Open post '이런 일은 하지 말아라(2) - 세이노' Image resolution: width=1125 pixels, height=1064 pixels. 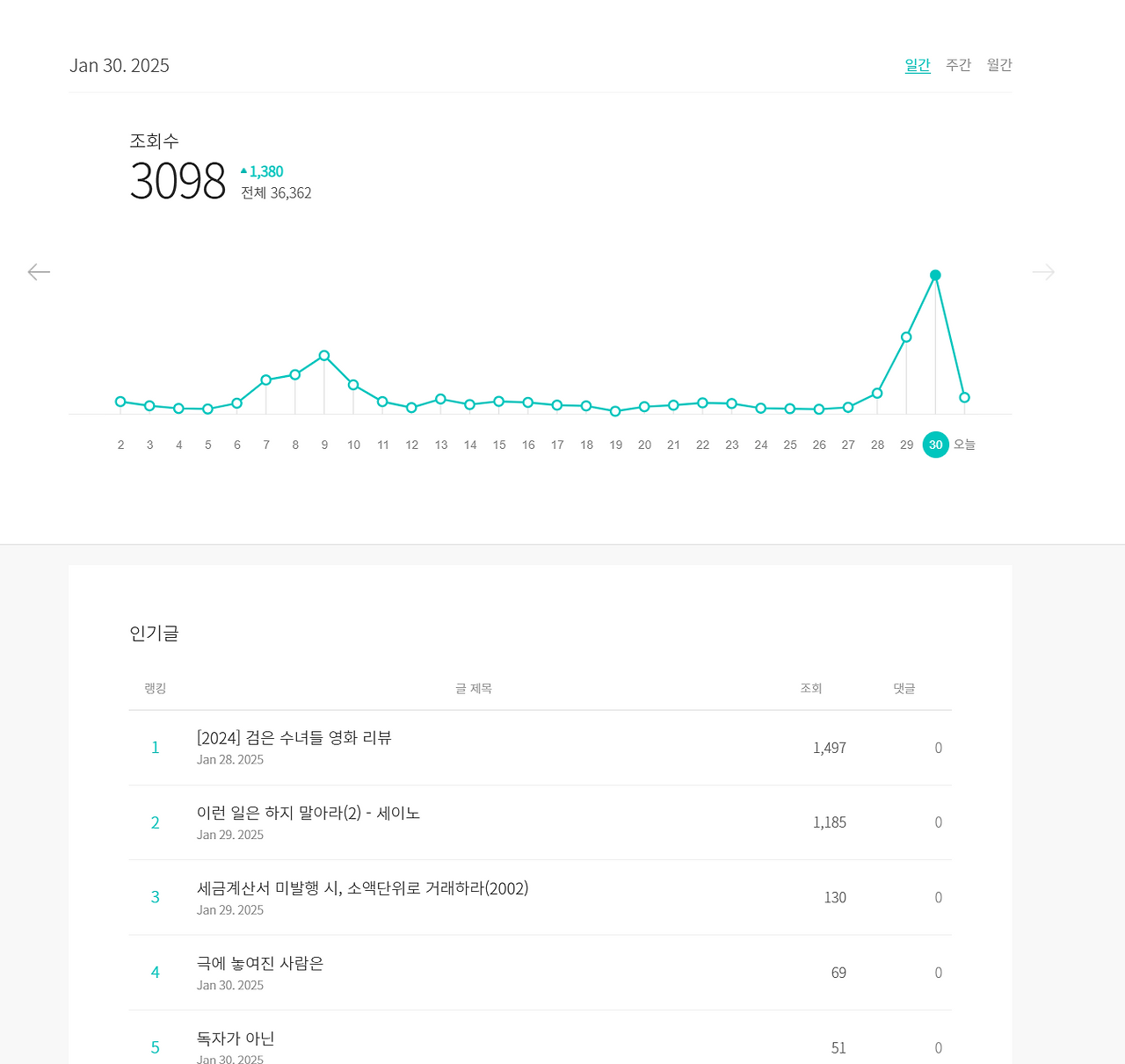pos(308,813)
